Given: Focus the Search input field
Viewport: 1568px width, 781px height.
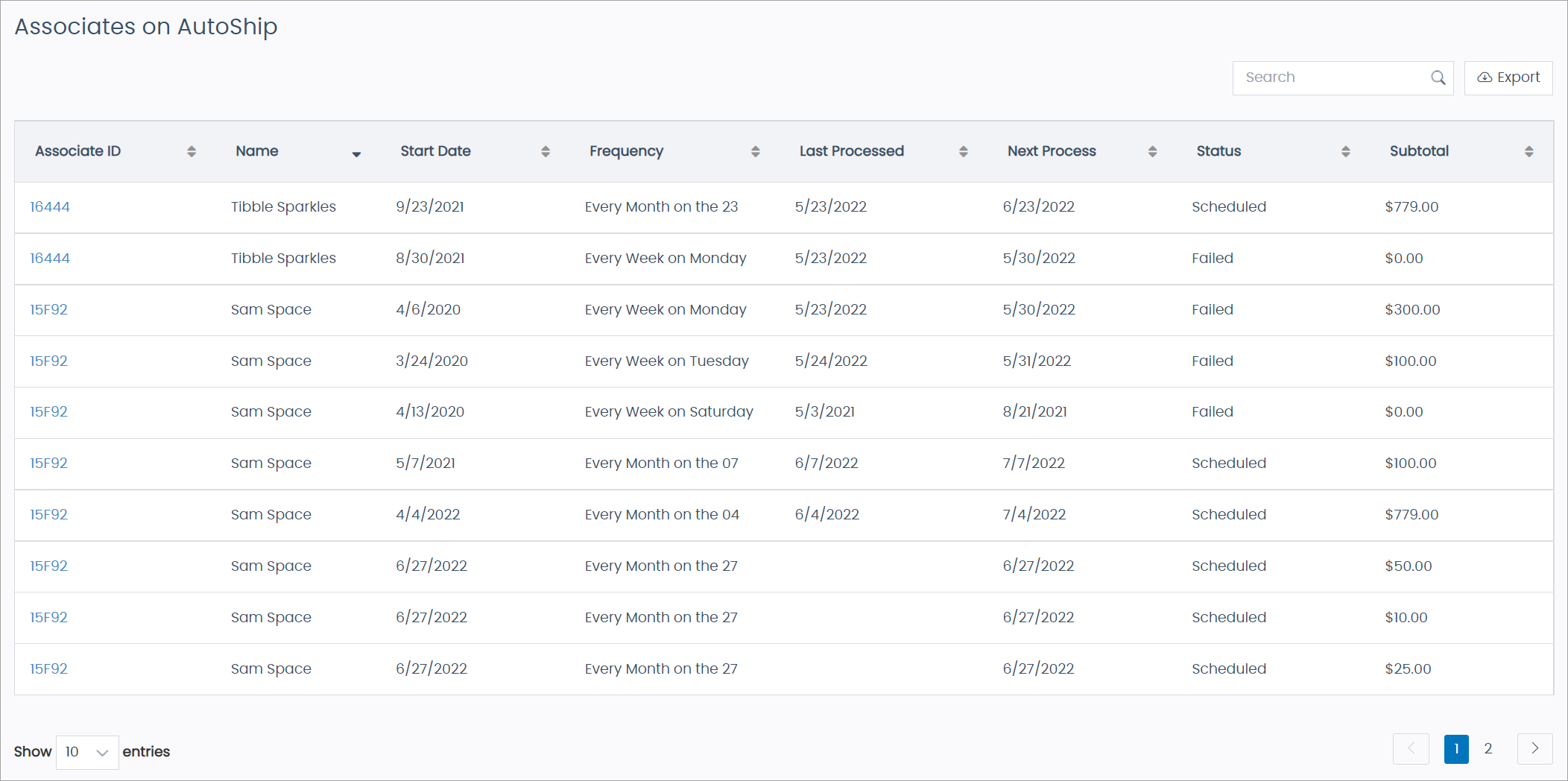Looking at the screenshot, I should [1330, 78].
